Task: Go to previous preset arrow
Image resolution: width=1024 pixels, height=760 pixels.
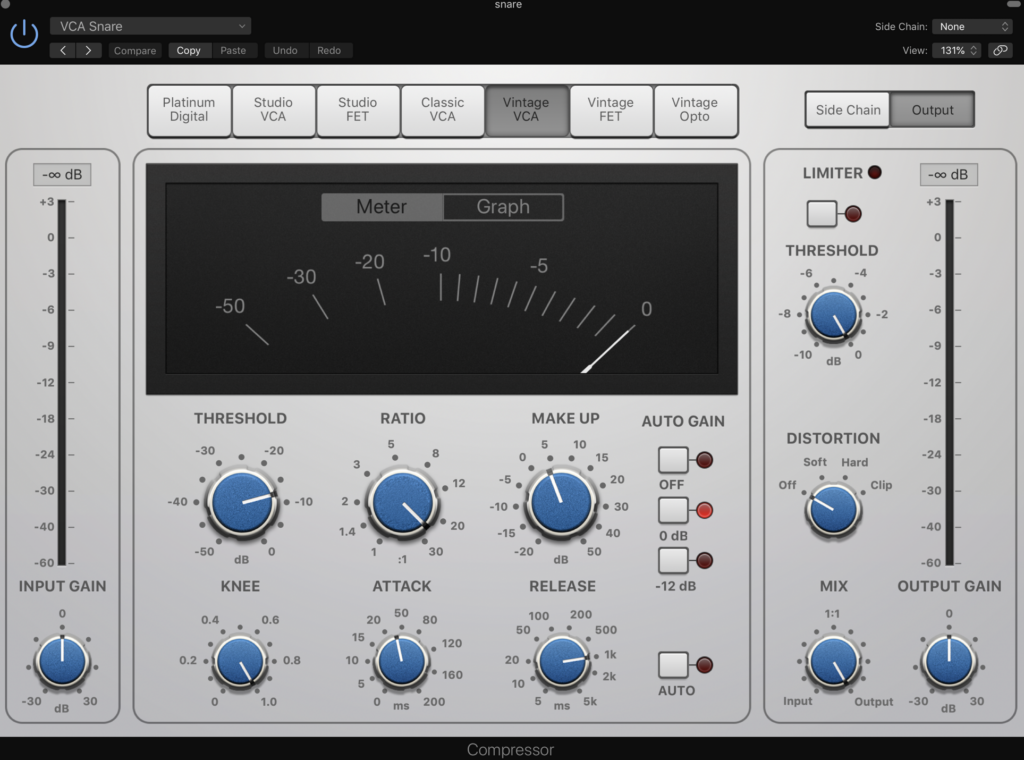Action: (63, 50)
